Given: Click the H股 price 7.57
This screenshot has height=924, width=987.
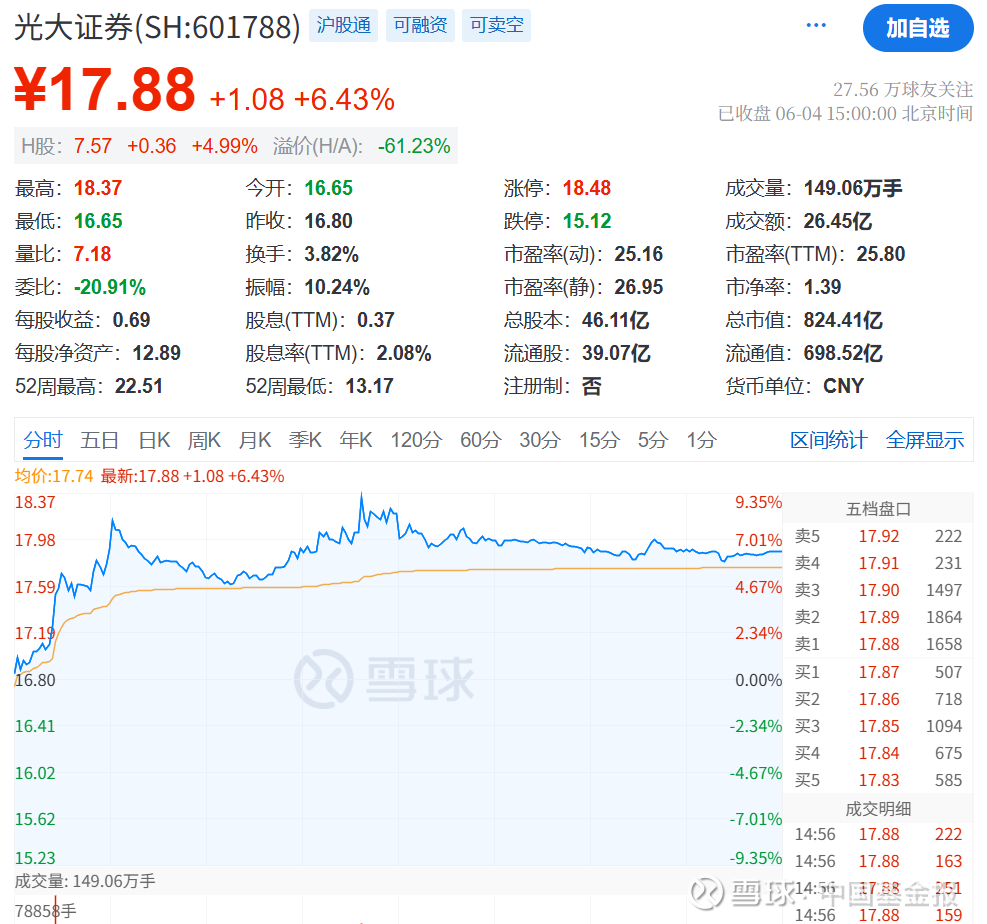Looking at the screenshot, I should coord(93,146).
